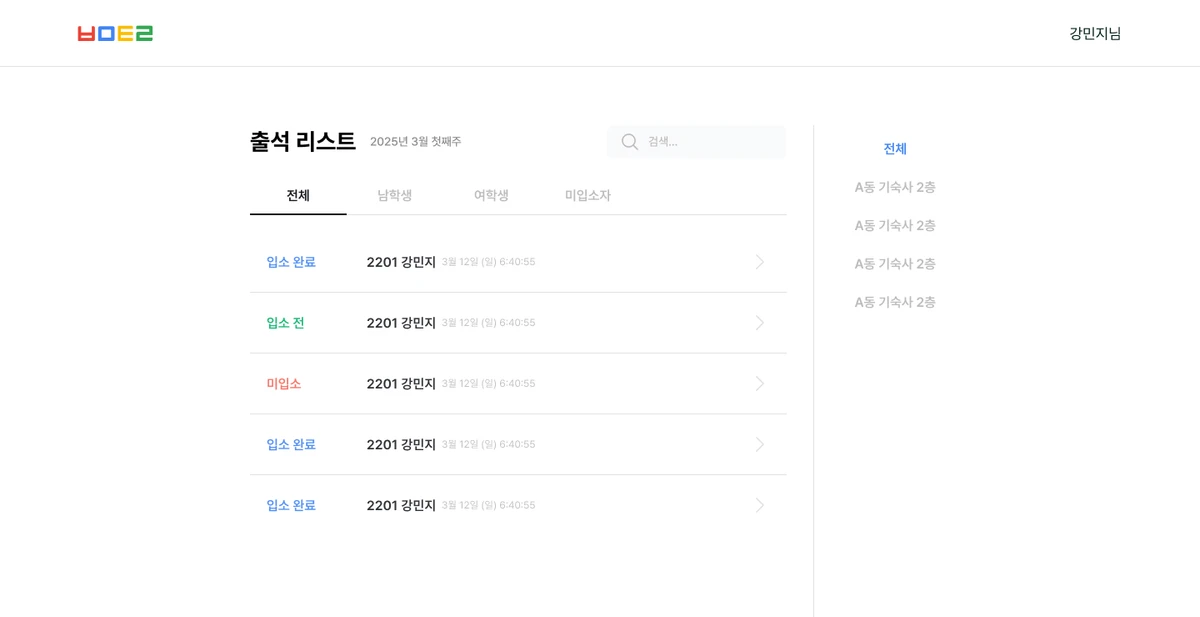Select 전체 in the right sidebar

[895, 149]
